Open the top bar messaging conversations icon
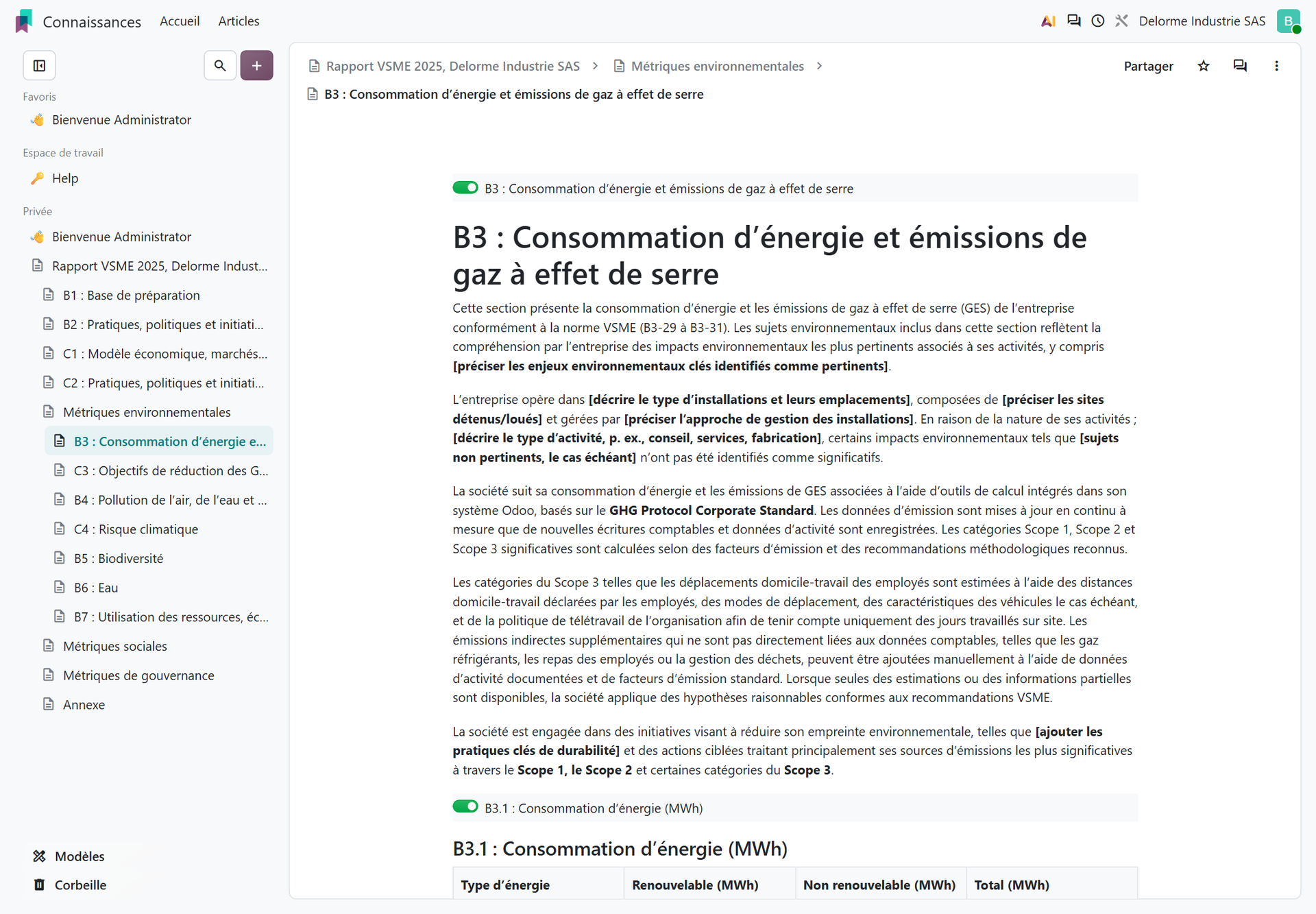 pyautogui.click(x=1074, y=21)
